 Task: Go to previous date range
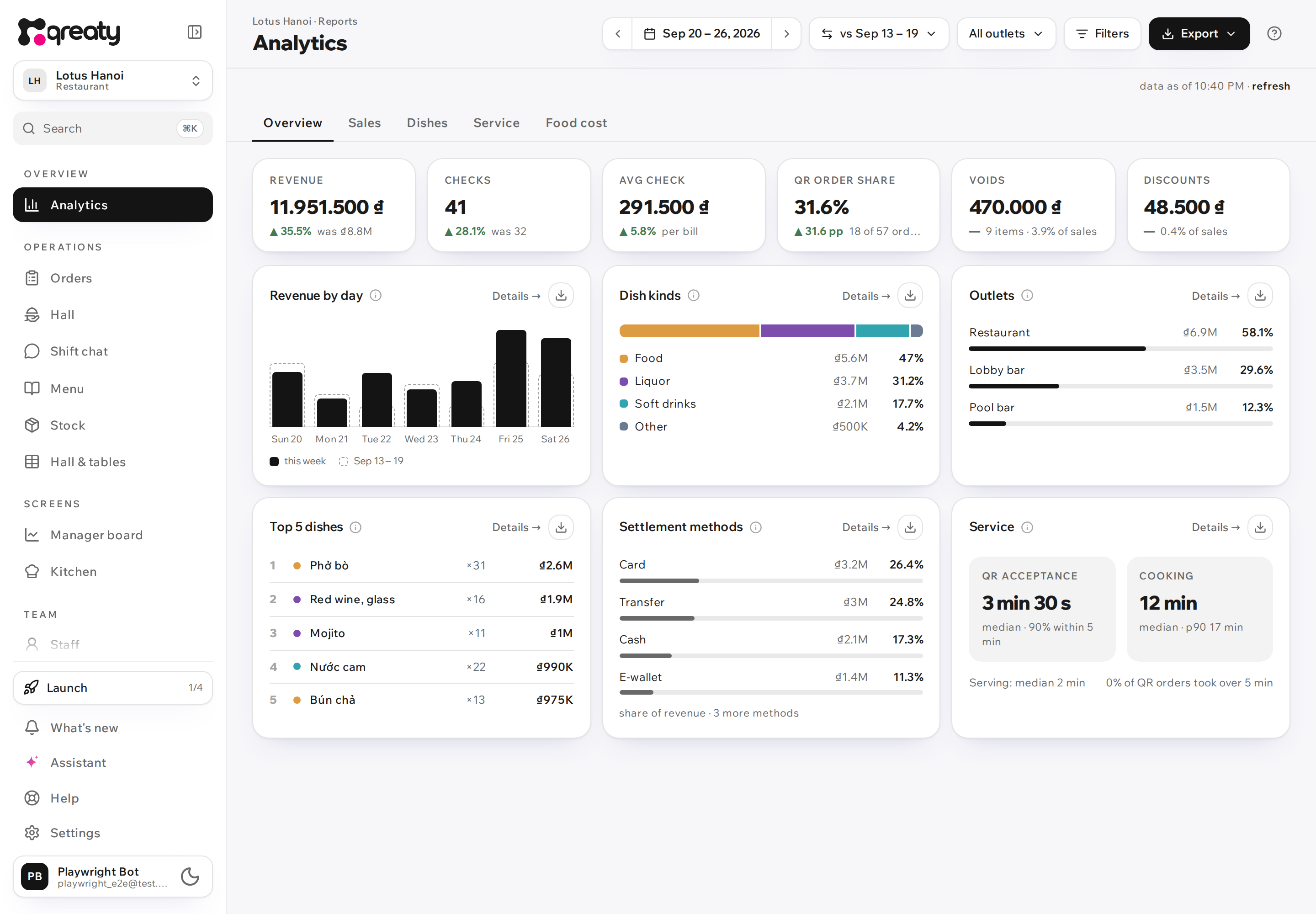point(618,34)
